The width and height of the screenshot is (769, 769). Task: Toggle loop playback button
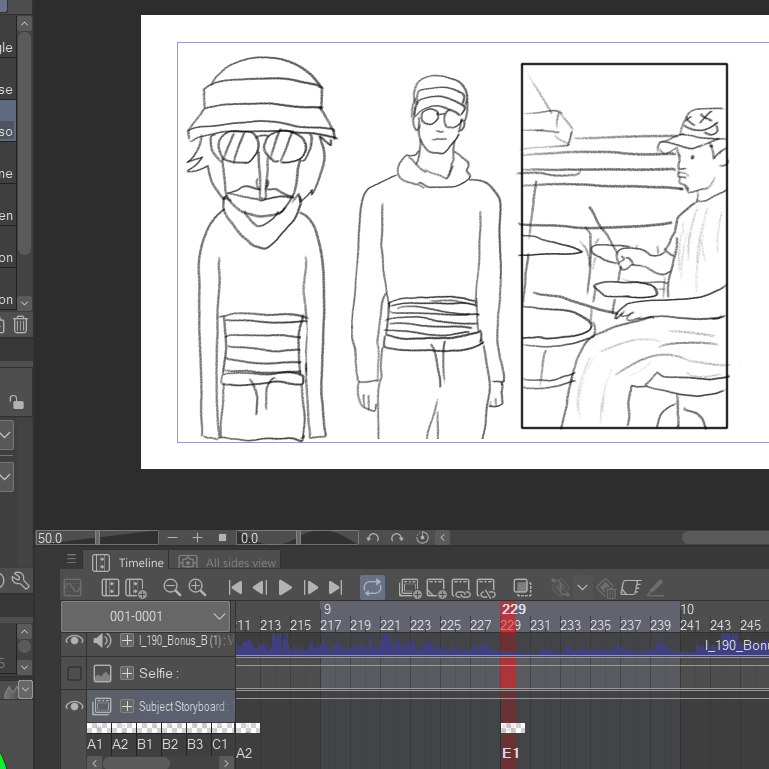coord(372,588)
